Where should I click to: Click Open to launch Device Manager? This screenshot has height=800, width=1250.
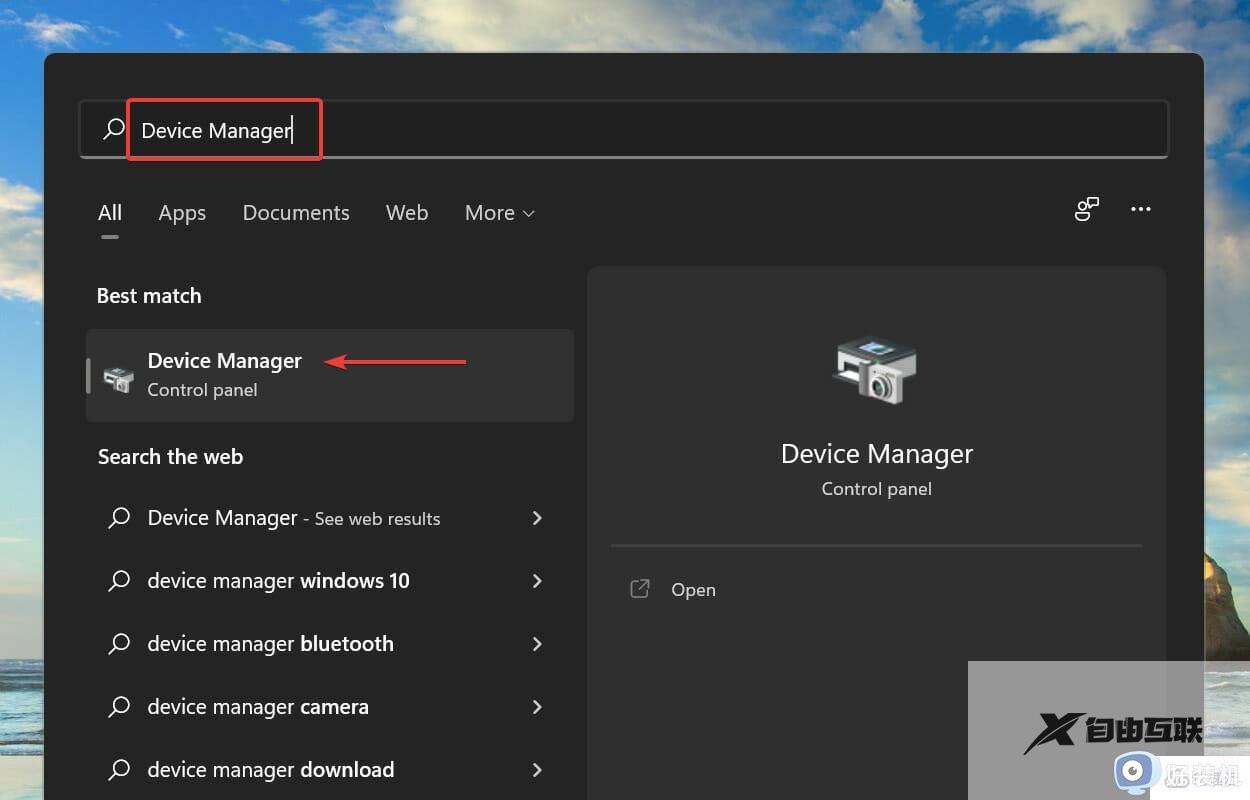coord(693,589)
